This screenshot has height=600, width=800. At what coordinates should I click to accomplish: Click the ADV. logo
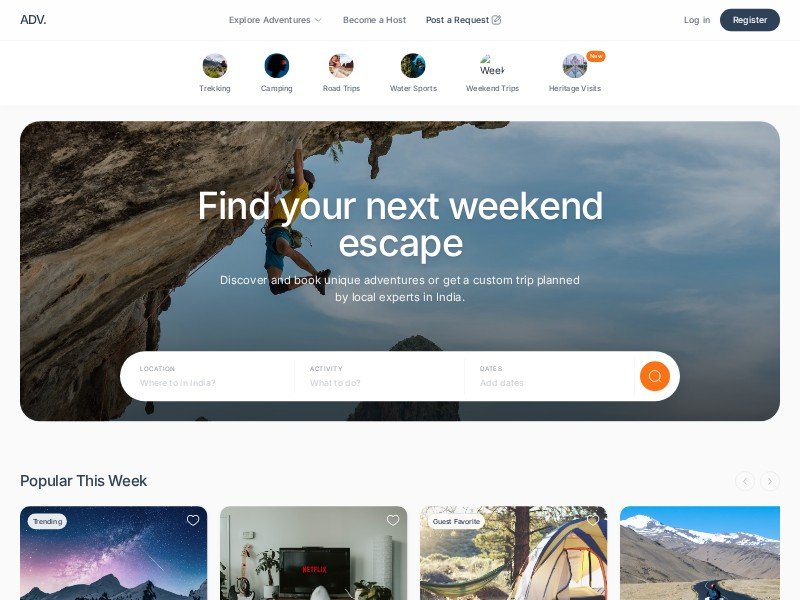coord(33,20)
